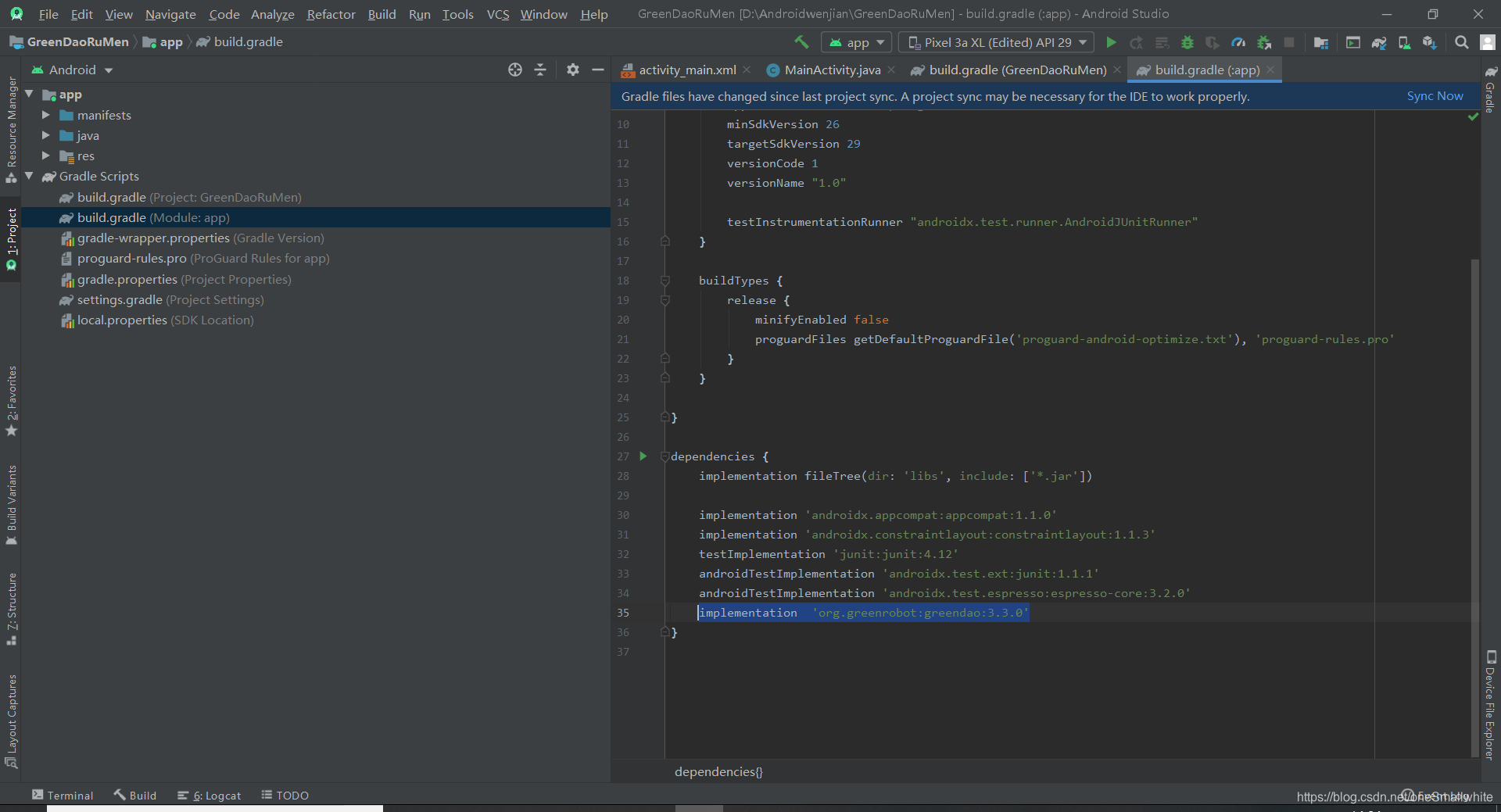Click the Collapse All icon in Project panel
This screenshot has width=1501, height=812.
point(540,70)
